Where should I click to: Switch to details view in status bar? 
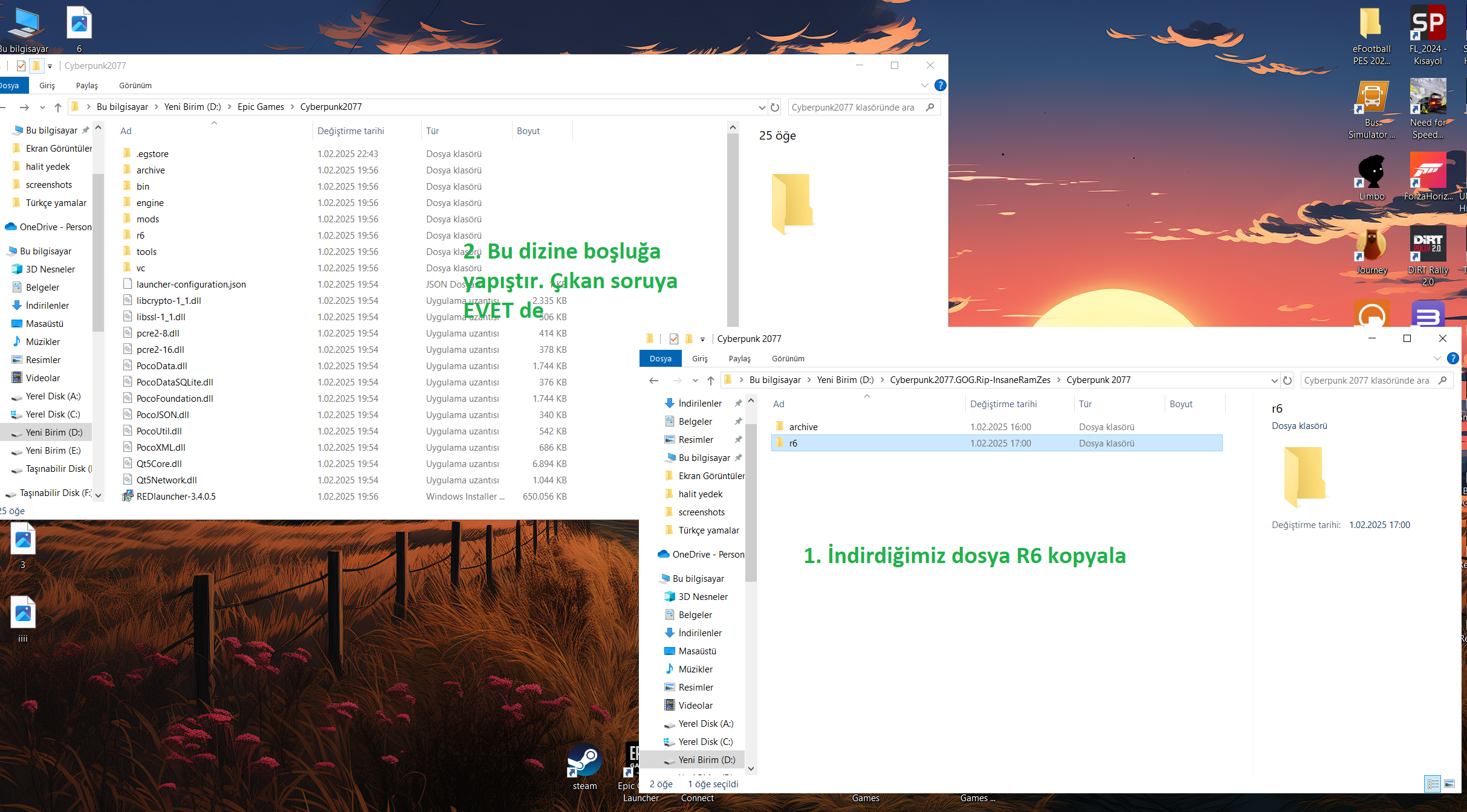(1433, 784)
